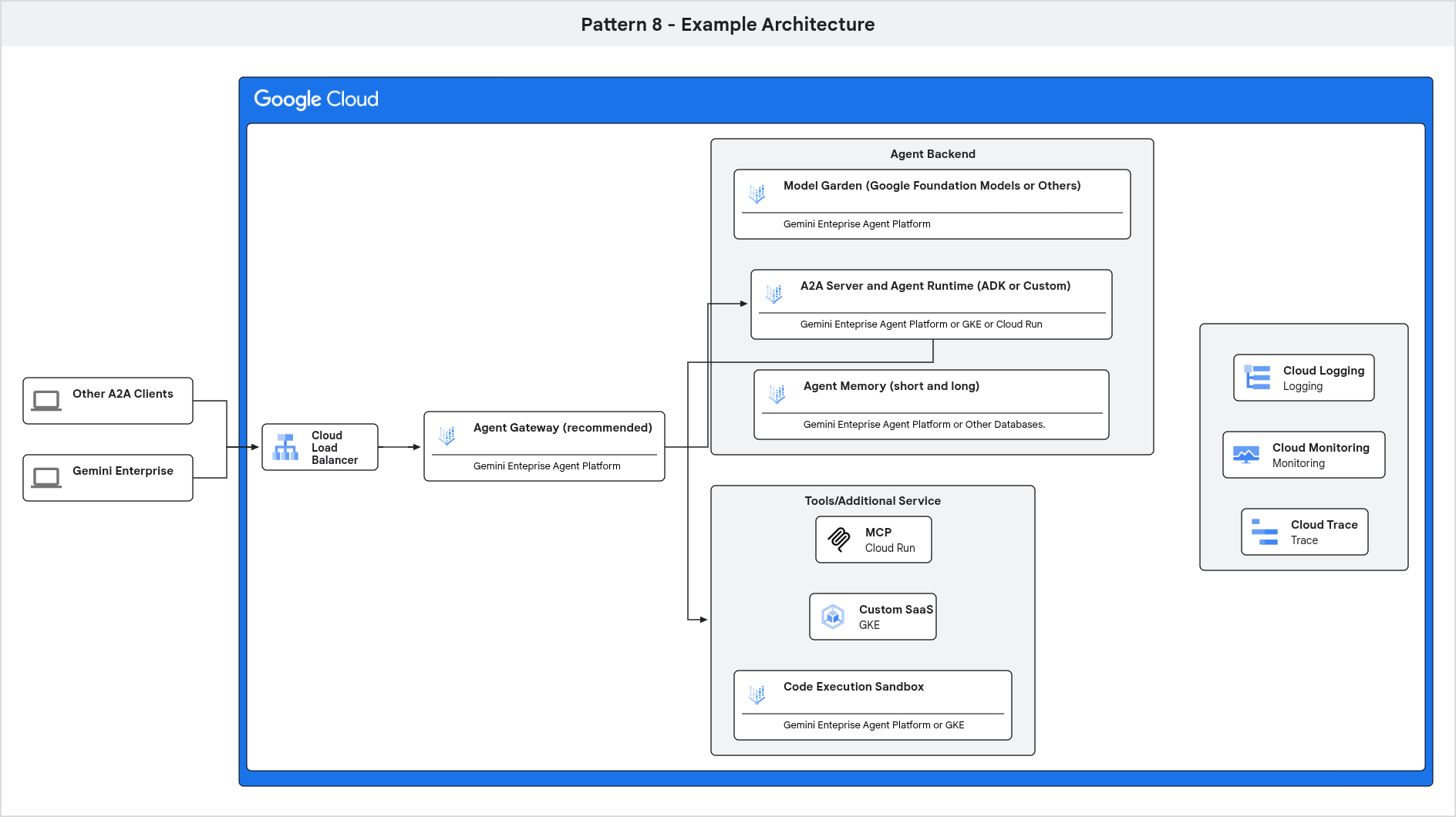
Task: Click the Agent Gateway platform icon
Action: [447, 436]
